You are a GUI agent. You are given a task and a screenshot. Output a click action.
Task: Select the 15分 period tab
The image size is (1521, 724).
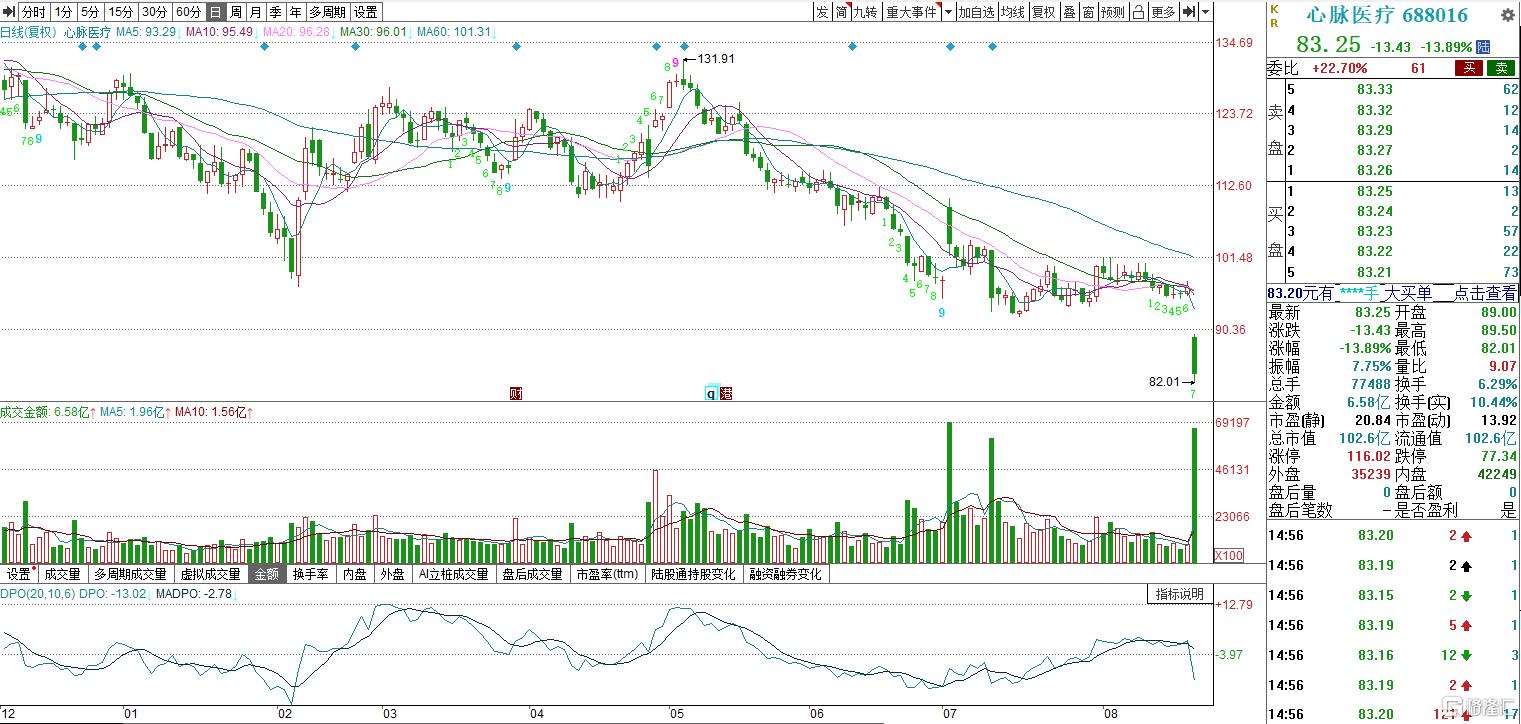[120, 12]
